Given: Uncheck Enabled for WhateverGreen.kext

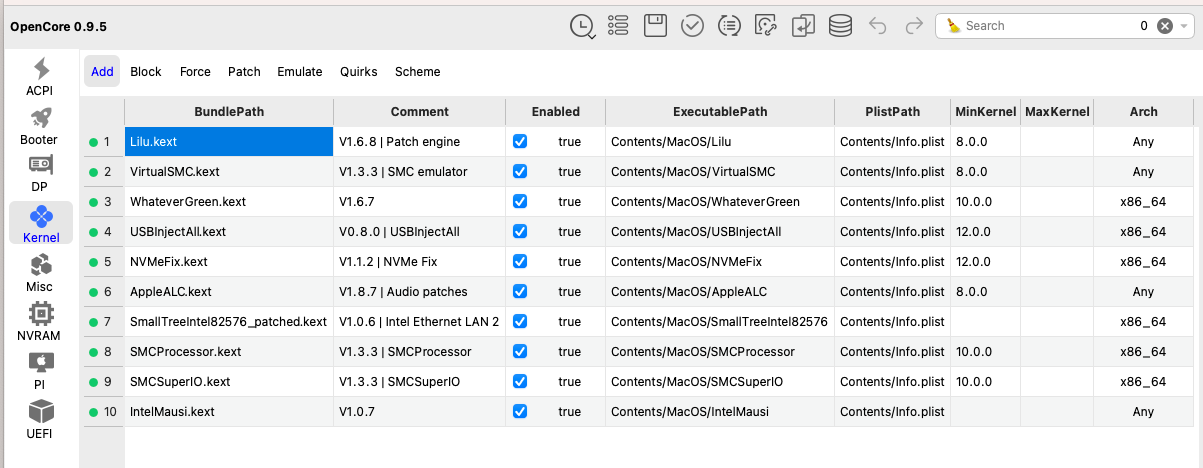Looking at the screenshot, I should pyautogui.click(x=520, y=202).
